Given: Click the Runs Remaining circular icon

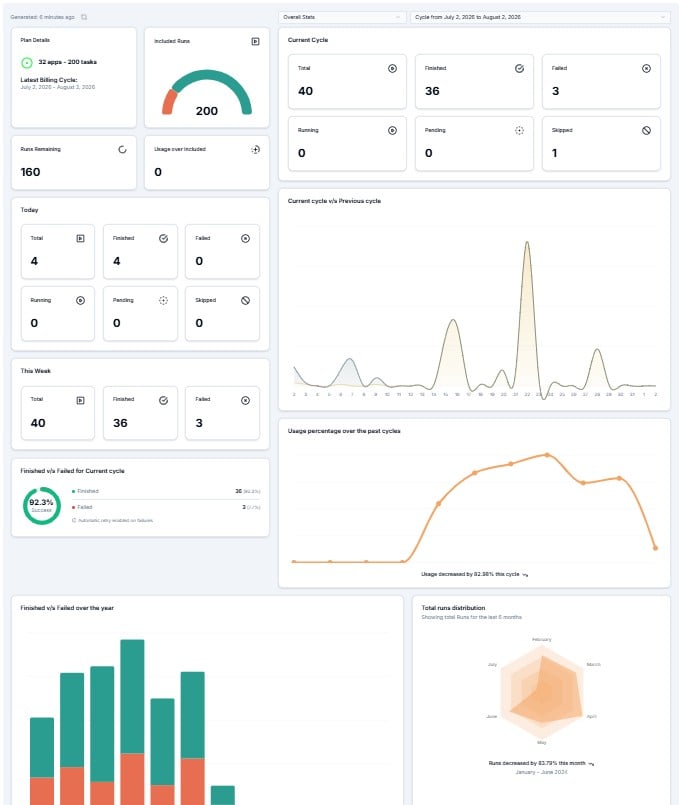Looking at the screenshot, I should click(x=122, y=149).
